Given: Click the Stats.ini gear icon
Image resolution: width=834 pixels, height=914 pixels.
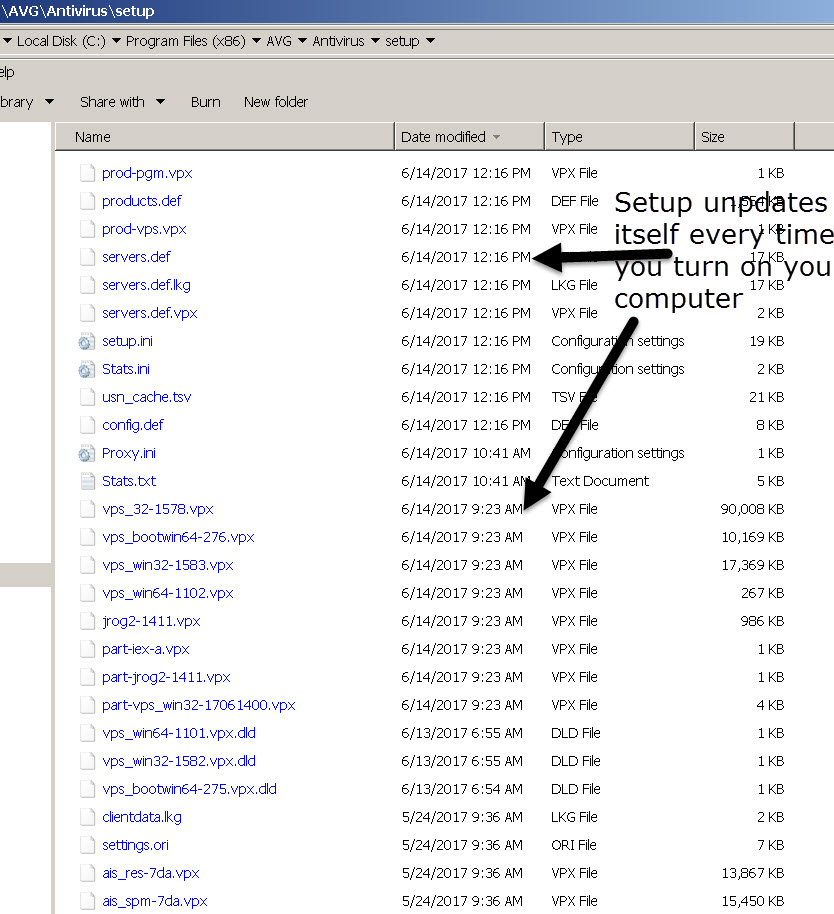Looking at the screenshot, I should pos(87,370).
